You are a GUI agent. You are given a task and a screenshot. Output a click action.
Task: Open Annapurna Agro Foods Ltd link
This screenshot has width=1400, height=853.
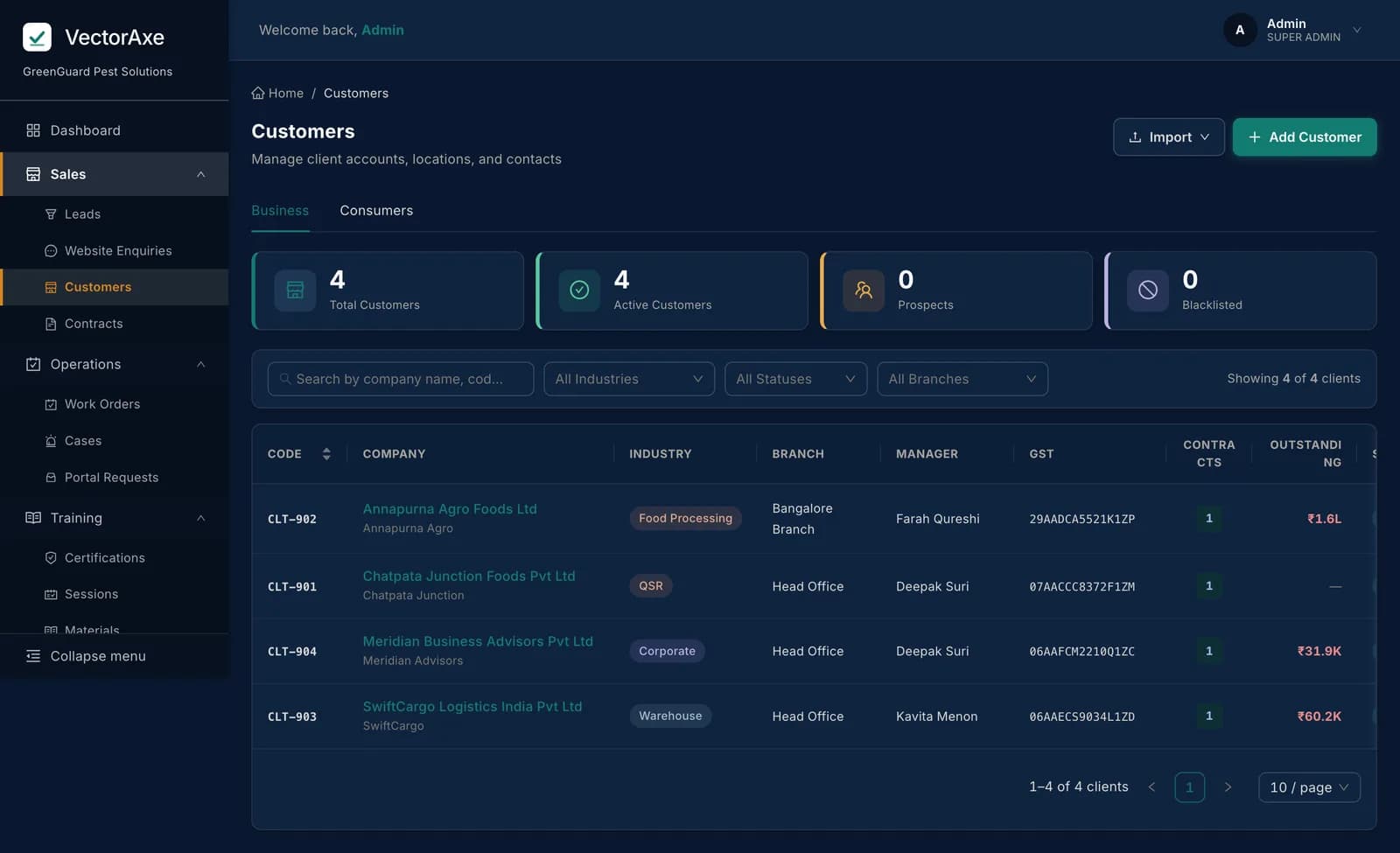click(x=450, y=509)
